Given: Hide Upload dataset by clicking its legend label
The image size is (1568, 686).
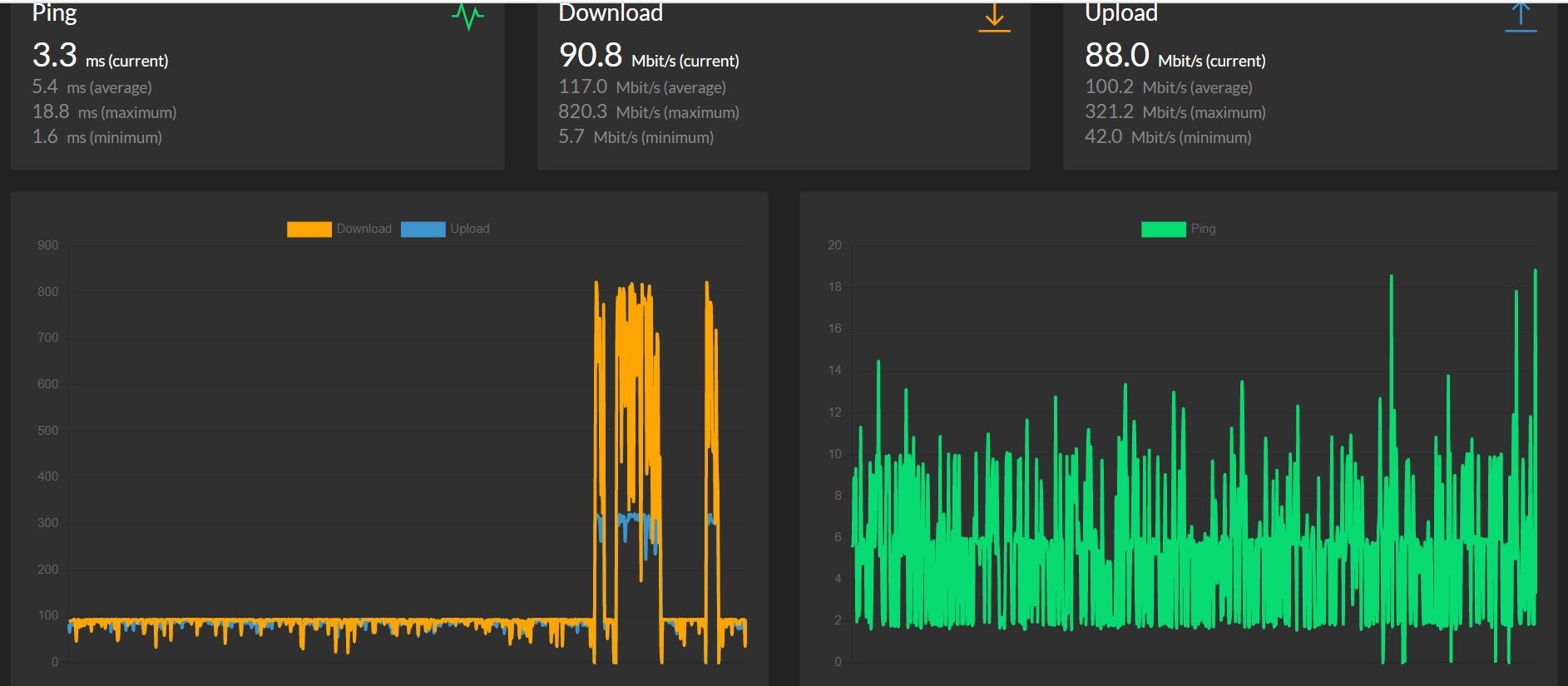Looking at the screenshot, I should [469, 229].
